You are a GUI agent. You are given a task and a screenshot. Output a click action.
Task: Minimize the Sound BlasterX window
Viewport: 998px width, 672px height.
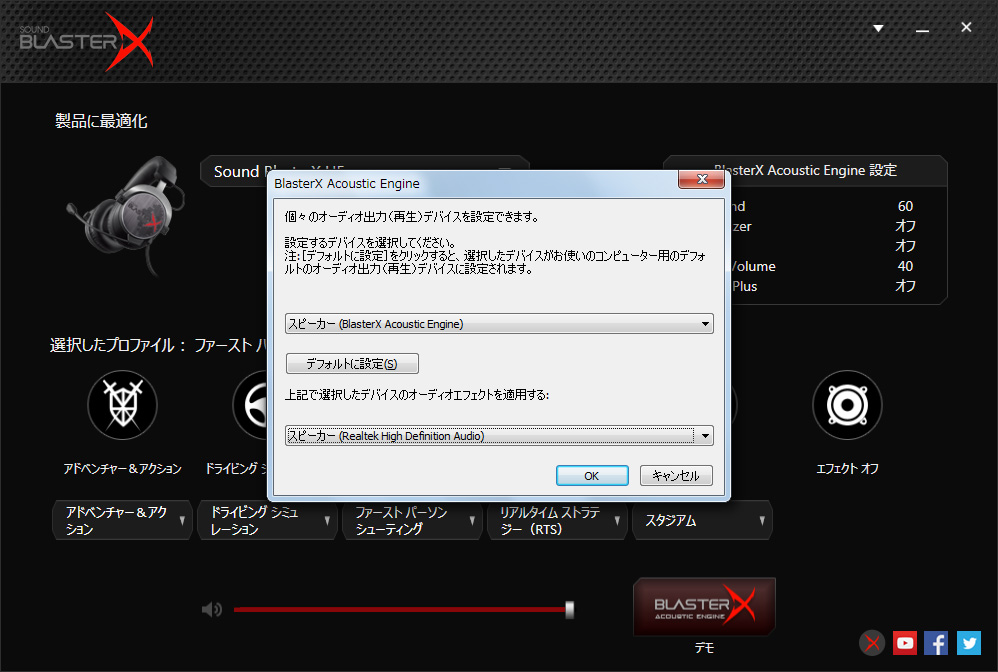(x=922, y=29)
